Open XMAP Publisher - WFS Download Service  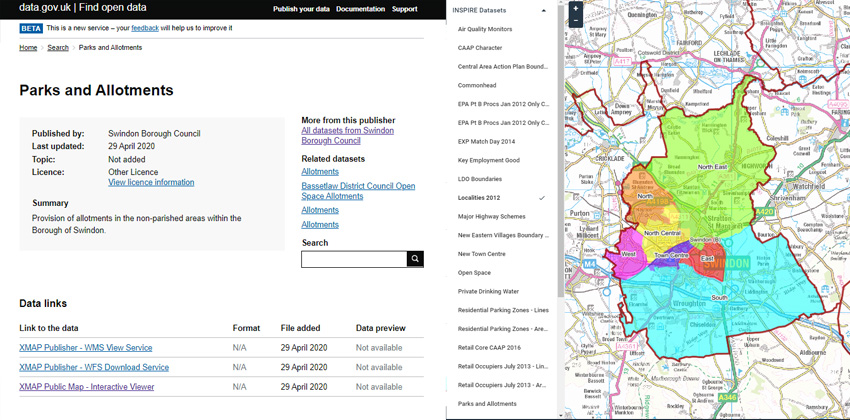point(94,367)
